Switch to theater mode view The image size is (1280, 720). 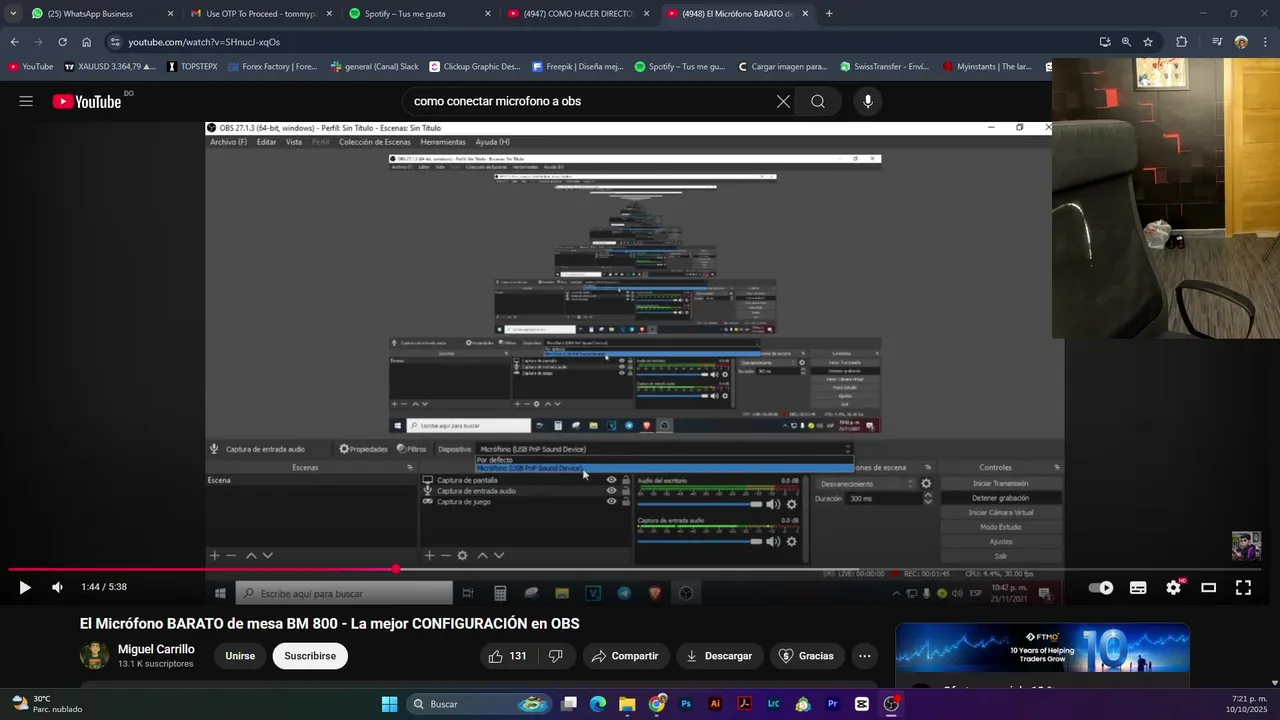click(1208, 588)
